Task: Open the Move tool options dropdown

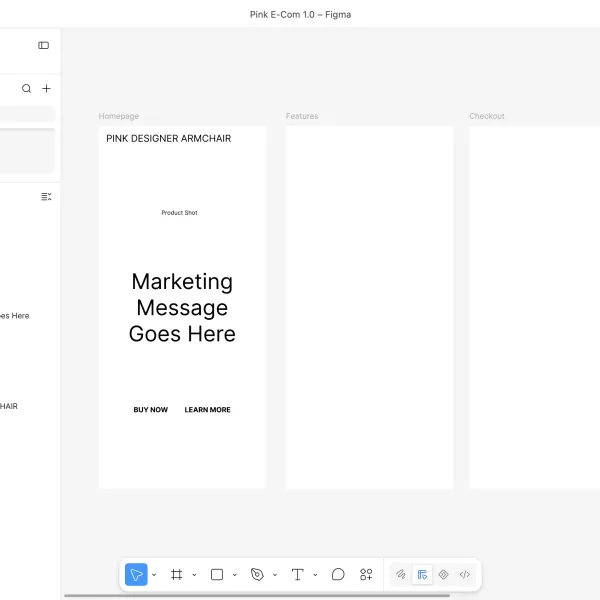Action: pos(154,575)
